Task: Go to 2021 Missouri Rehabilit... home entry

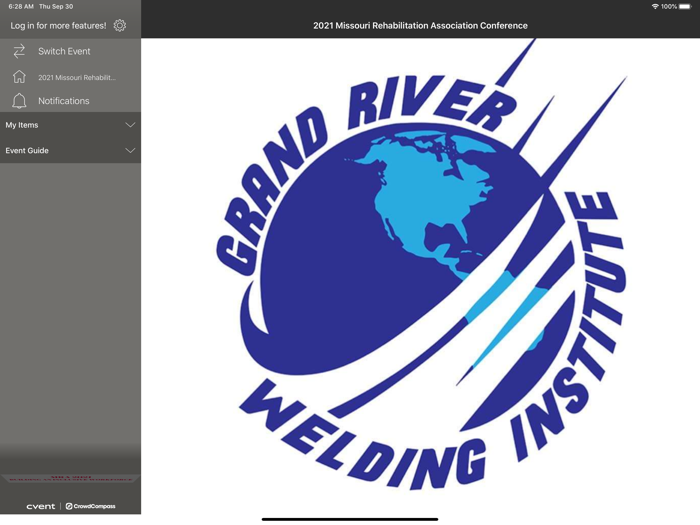Action: click(x=71, y=77)
